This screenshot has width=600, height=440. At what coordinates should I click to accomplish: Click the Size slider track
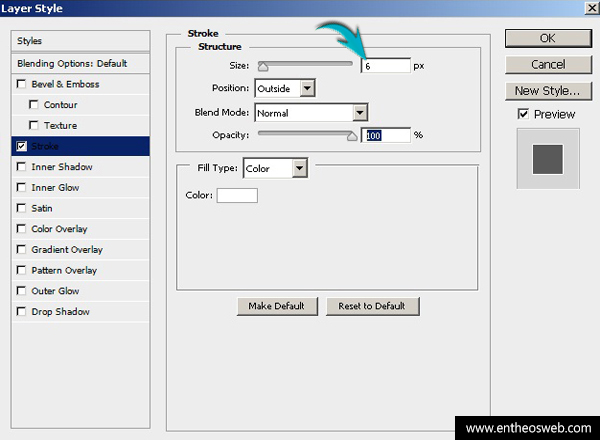[305, 66]
